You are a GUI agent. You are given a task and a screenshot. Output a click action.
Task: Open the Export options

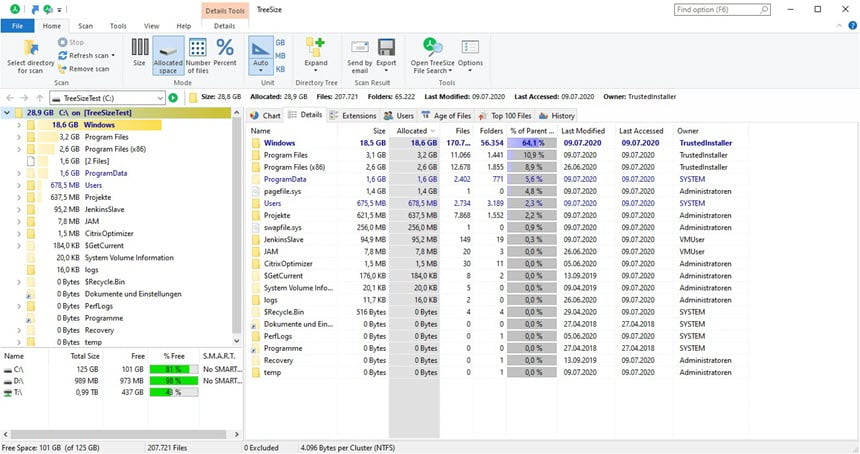386,55
